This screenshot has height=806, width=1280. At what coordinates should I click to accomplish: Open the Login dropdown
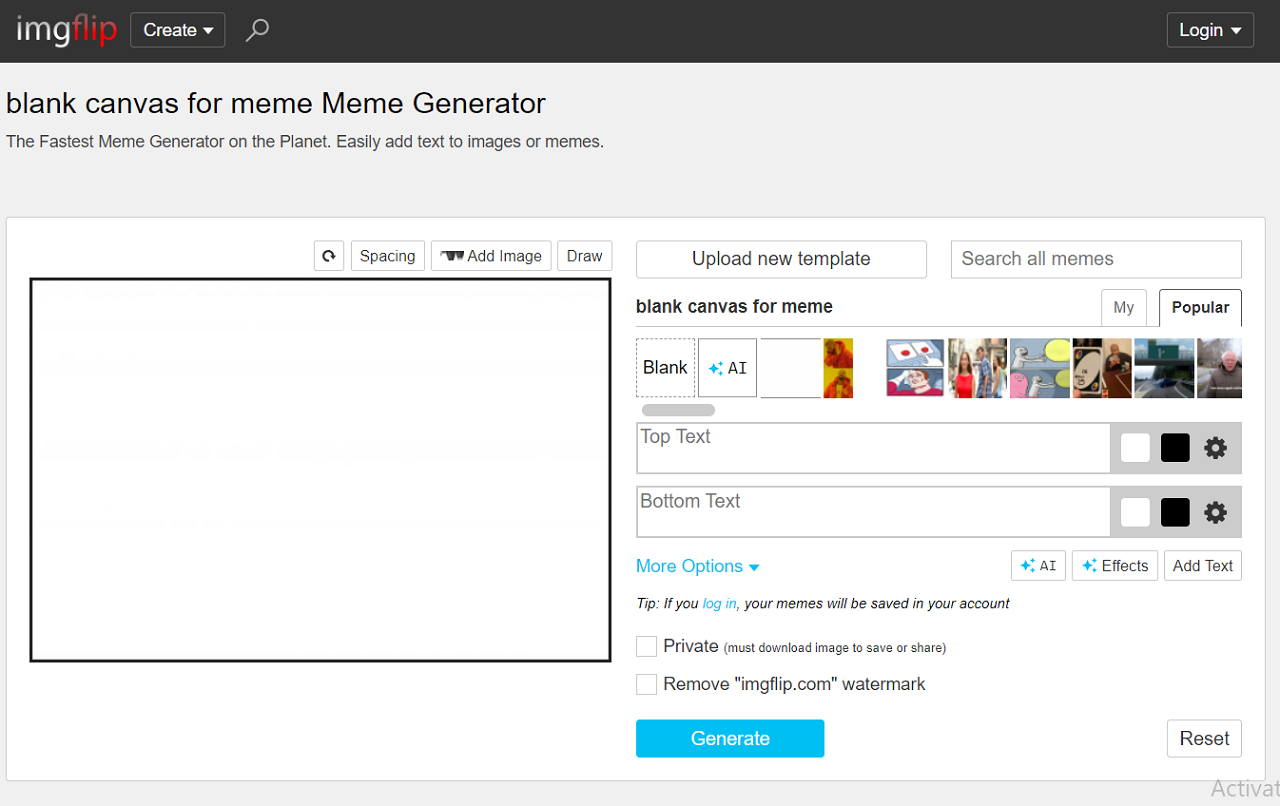click(x=1210, y=30)
